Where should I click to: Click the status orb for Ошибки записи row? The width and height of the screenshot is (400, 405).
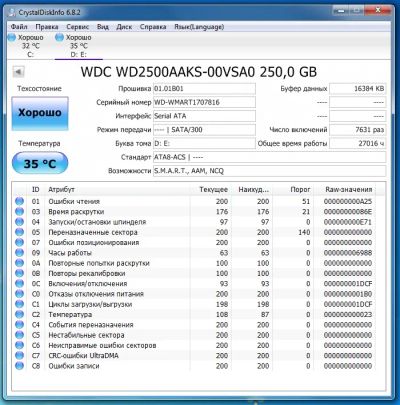pos(20,366)
